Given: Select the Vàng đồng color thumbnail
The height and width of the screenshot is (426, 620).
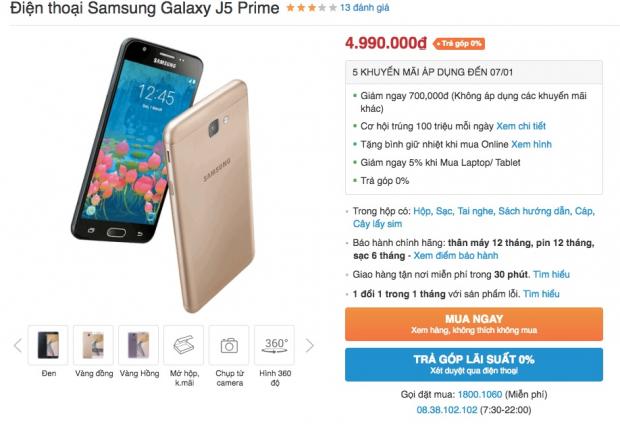Looking at the screenshot, I should pos(93,345).
